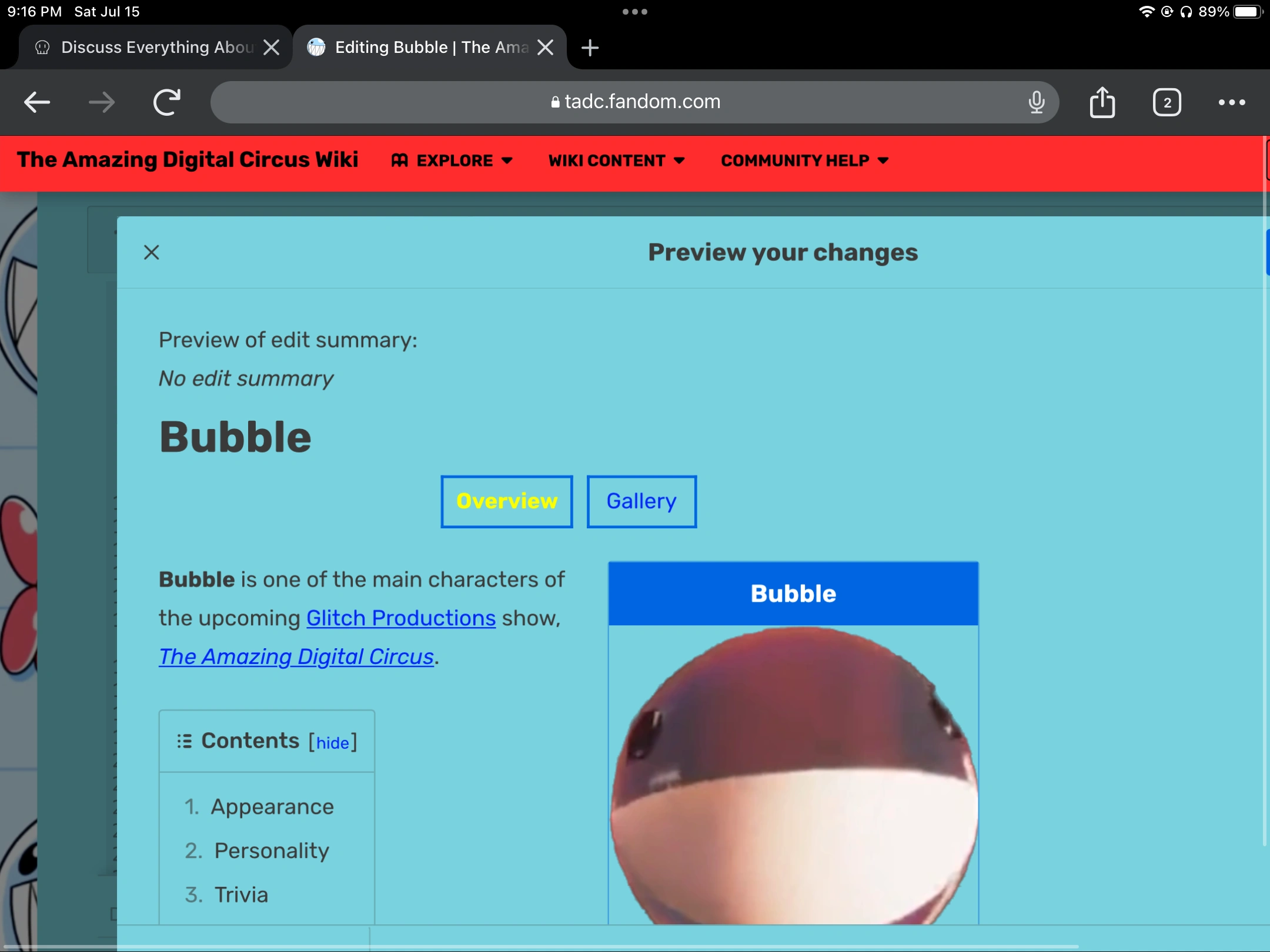Switch to the Gallery tab

pos(641,501)
